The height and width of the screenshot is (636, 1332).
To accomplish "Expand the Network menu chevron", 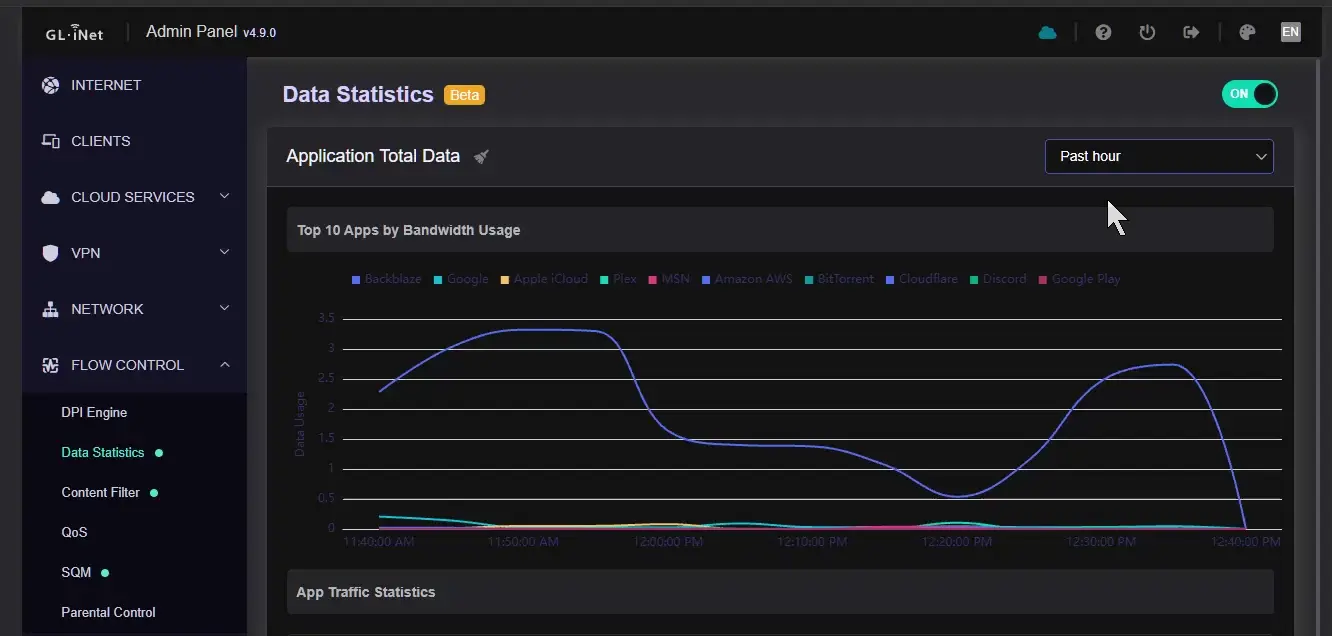I will 225,308.
